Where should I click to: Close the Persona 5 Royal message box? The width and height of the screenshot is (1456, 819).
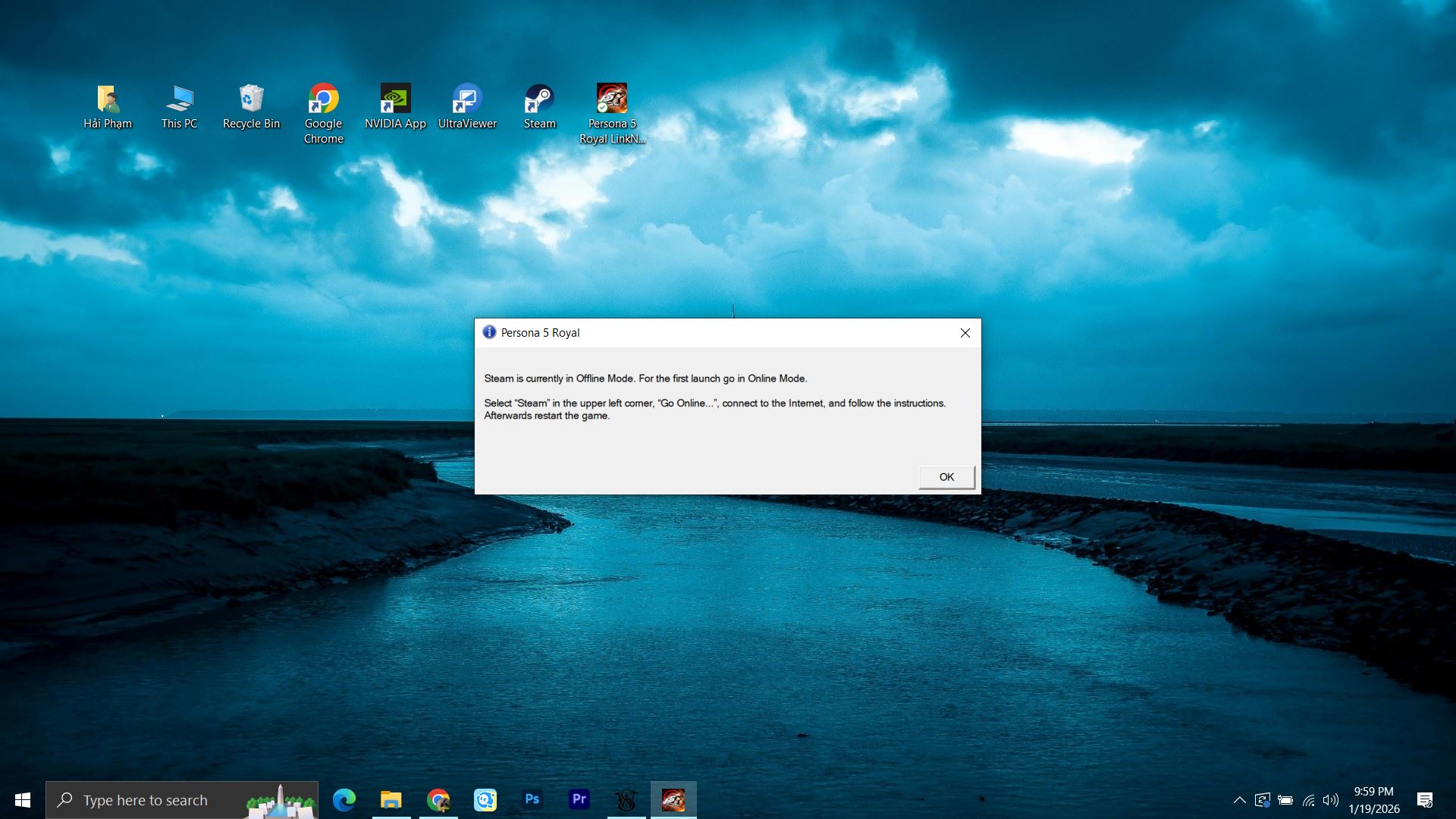(x=965, y=333)
